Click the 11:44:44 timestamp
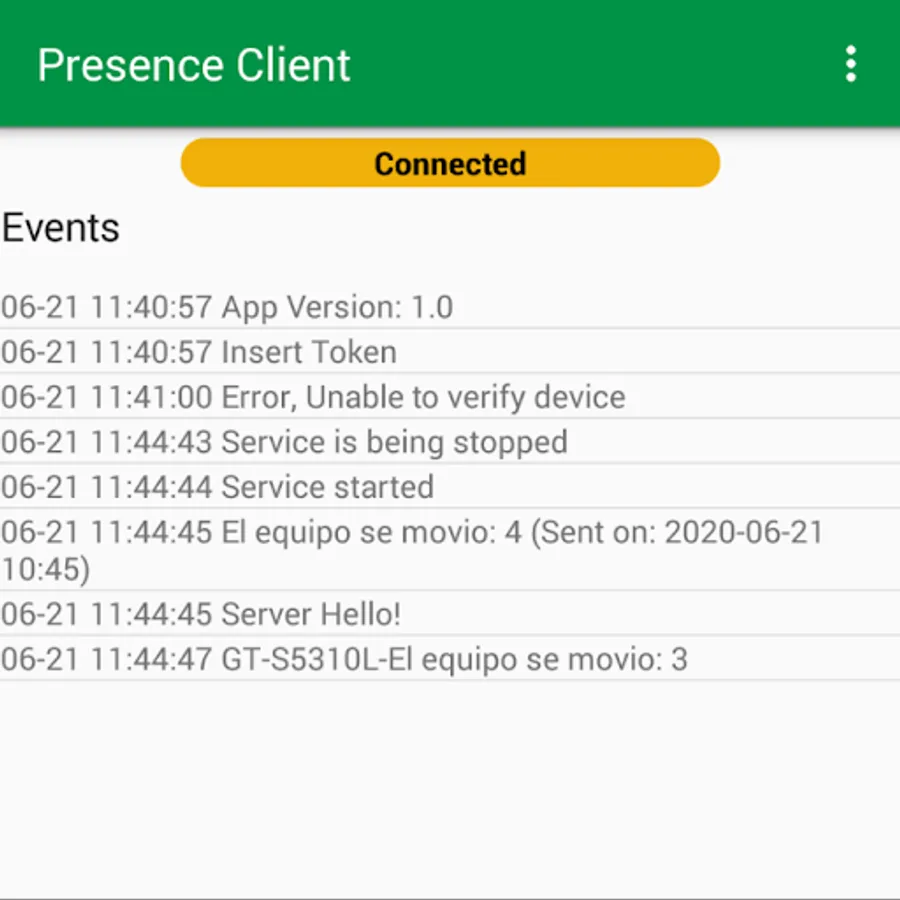The height and width of the screenshot is (900, 900). [x=151, y=487]
